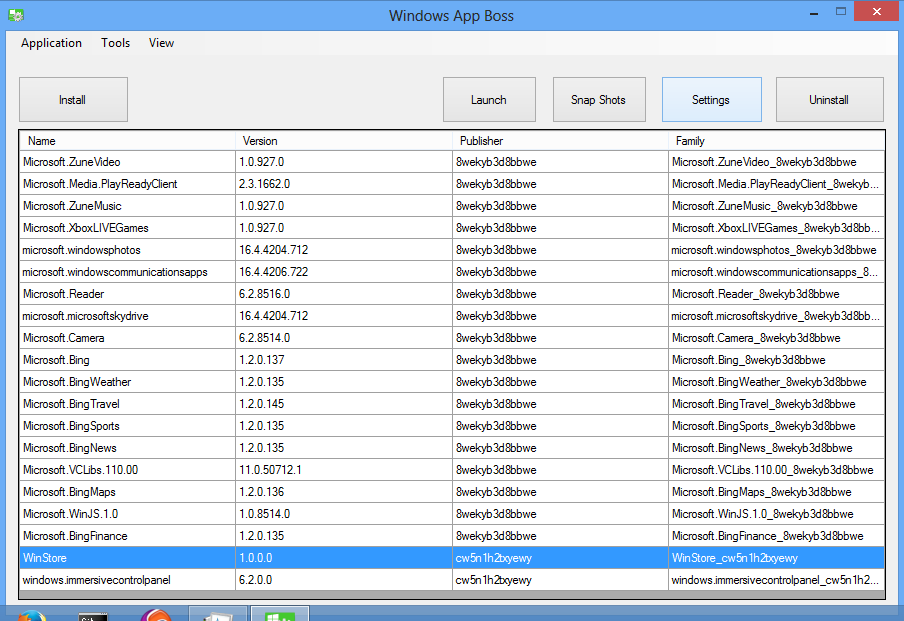The height and width of the screenshot is (621, 904).
Task: Select the Microsoft.Bing row
Action: click(x=452, y=360)
